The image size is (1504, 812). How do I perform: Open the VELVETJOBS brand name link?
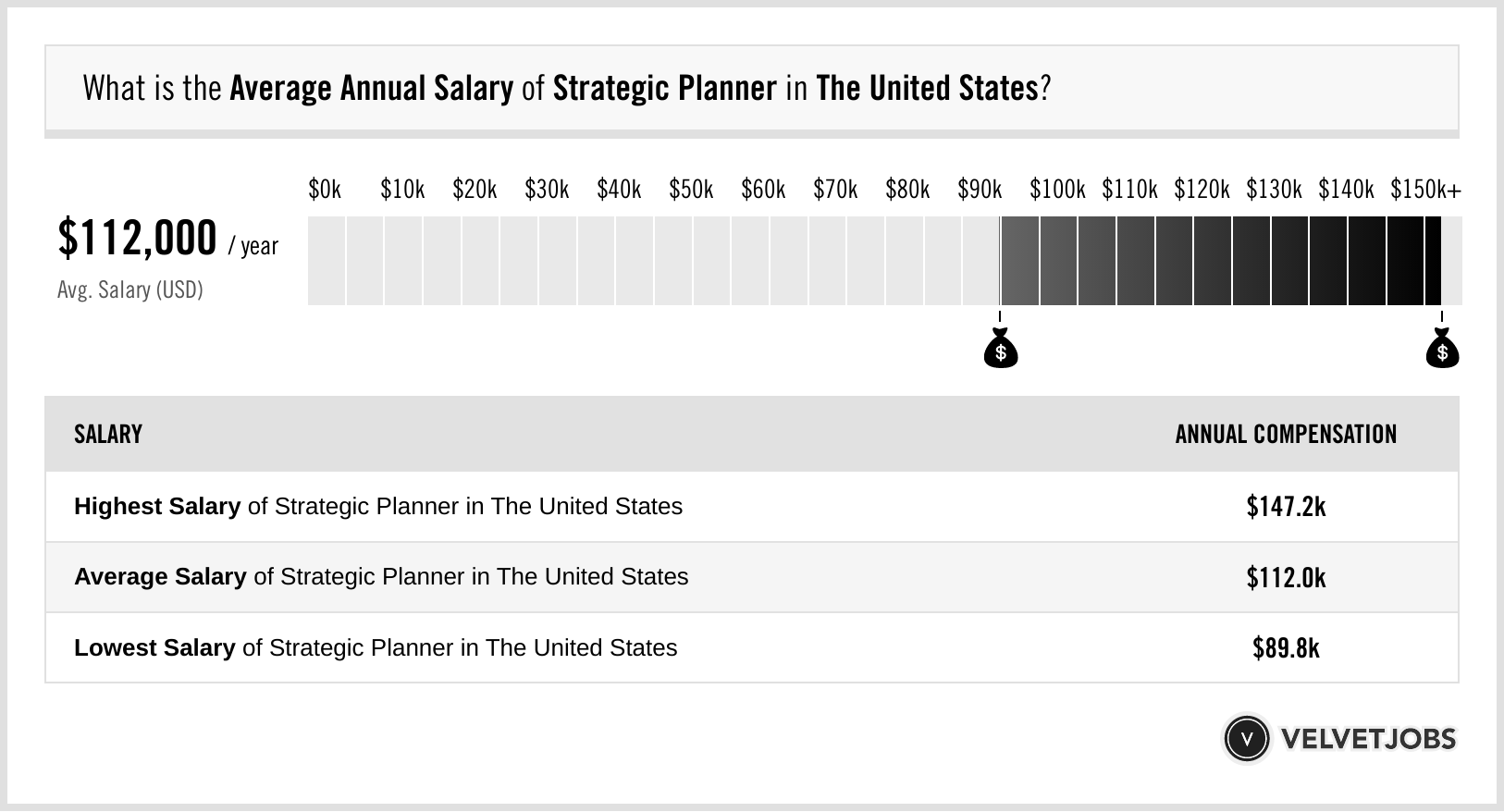(1368, 739)
